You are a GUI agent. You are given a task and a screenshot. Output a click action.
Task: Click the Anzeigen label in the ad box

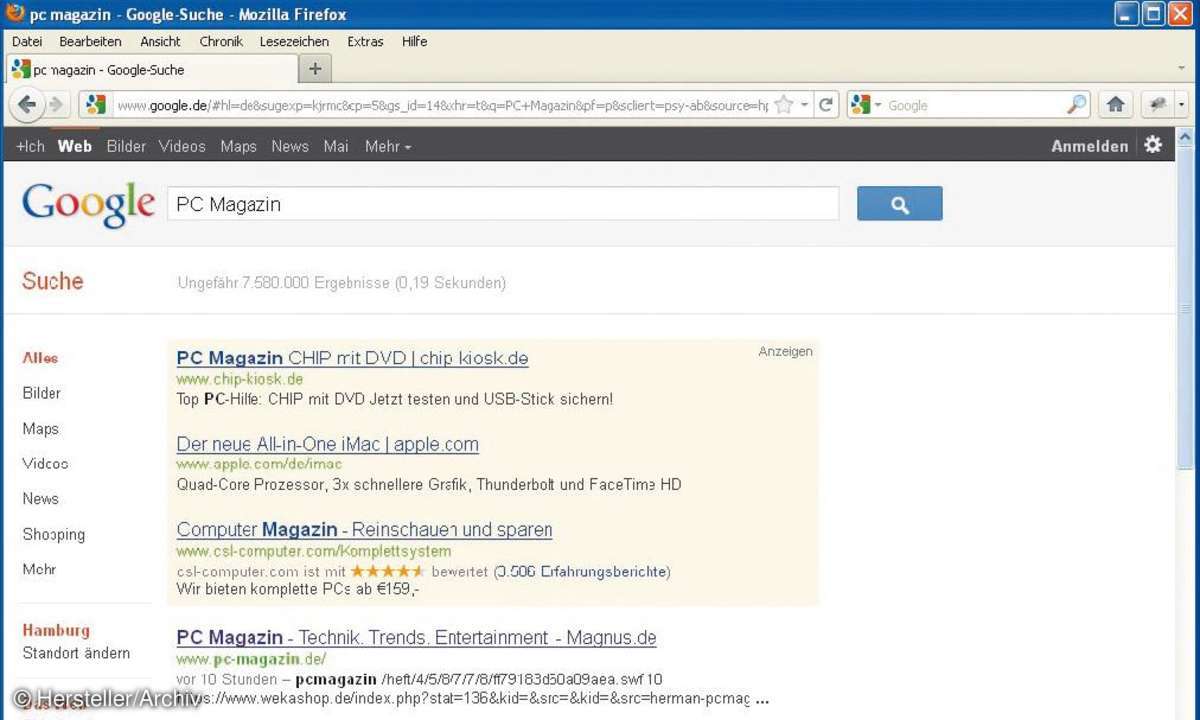click(785, 352)
